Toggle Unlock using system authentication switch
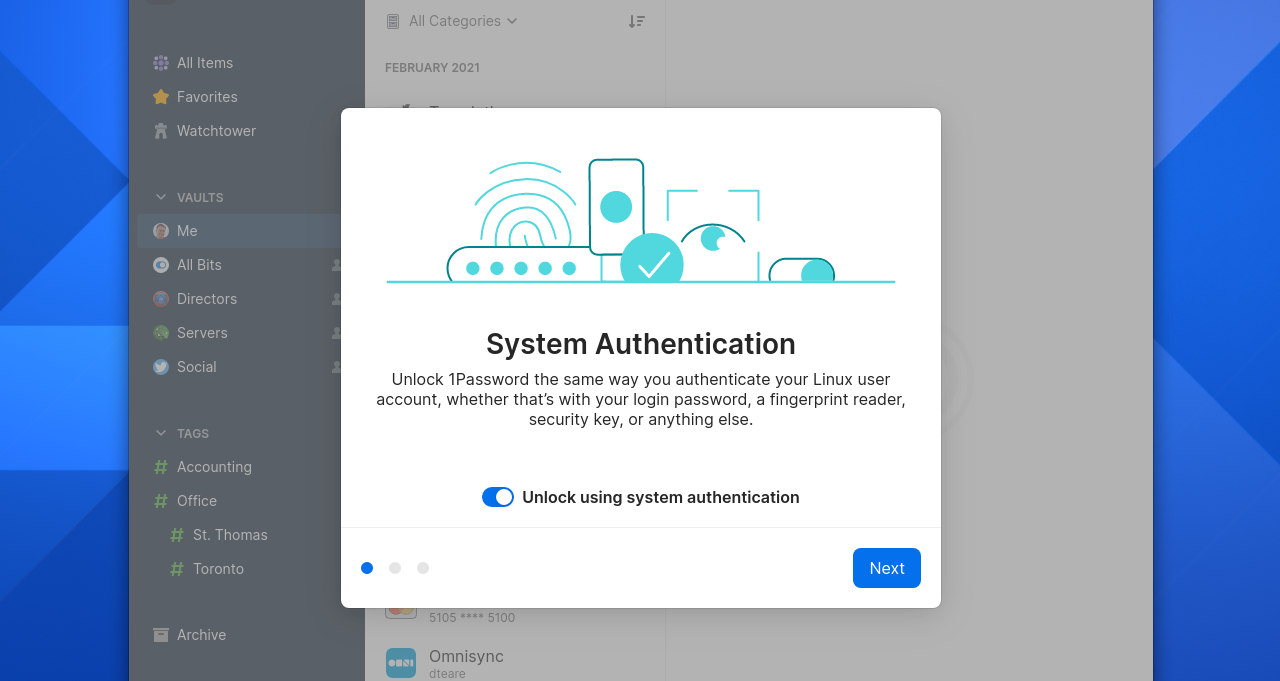The image size is (1280, 681). 498,497
